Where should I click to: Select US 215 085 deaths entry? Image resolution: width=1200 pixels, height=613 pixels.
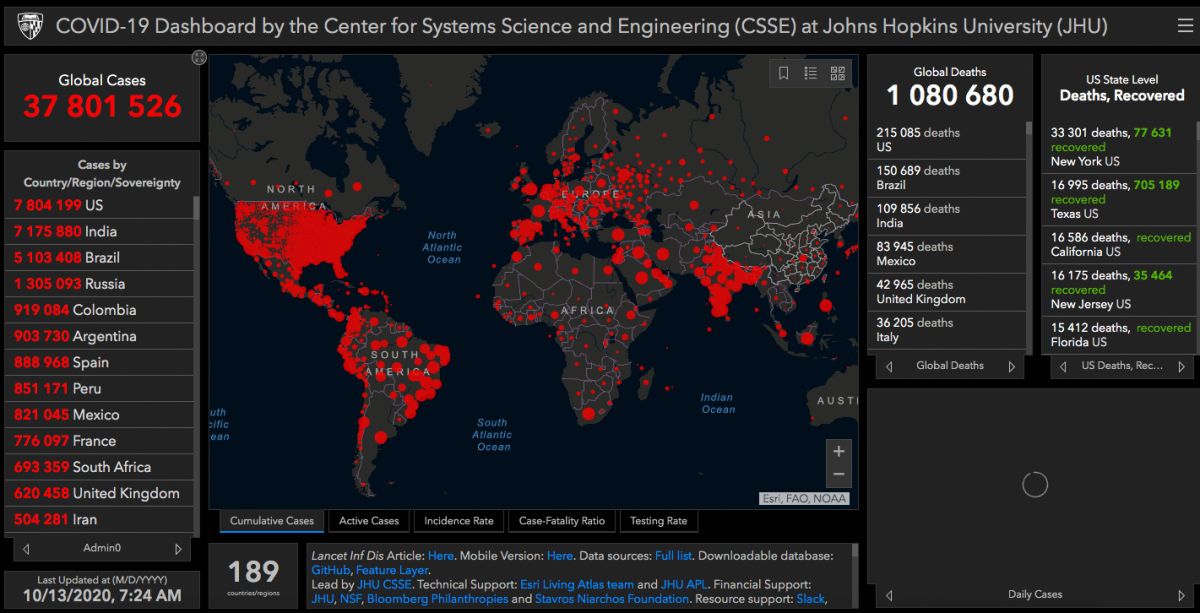(x=947, y=140)
